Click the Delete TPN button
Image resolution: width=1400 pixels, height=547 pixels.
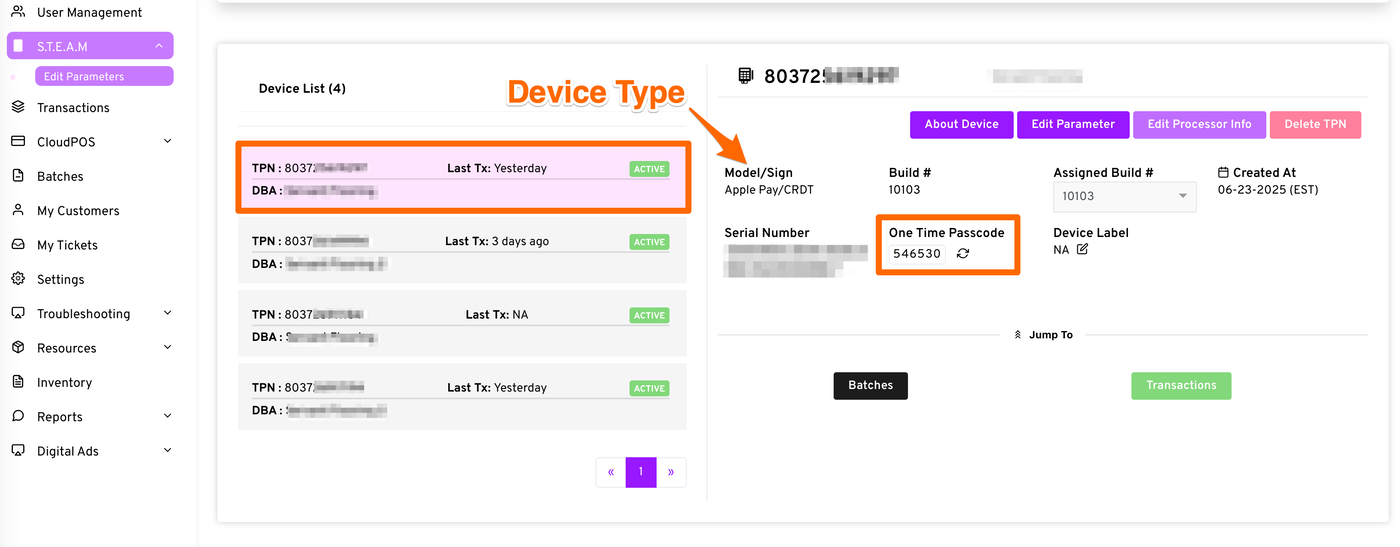click(x=1315, y=124)
